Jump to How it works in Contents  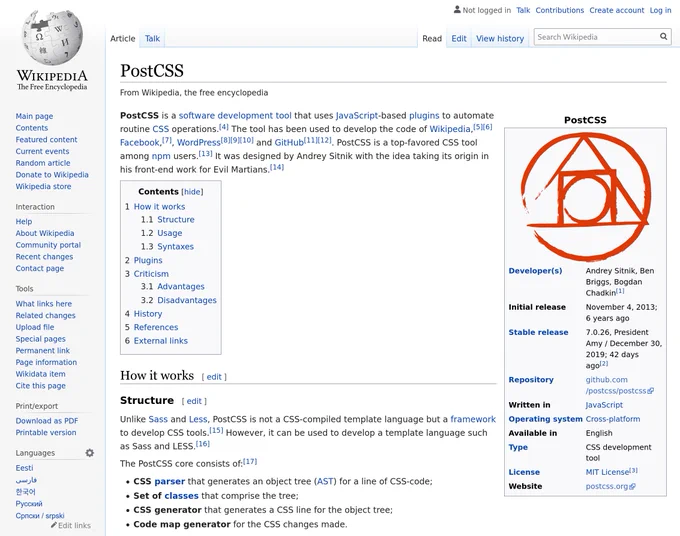click(x=159, y=207)
